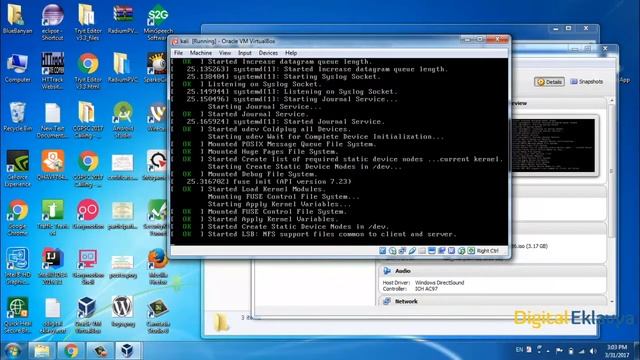Select the eclipse Shortcut desktop icon
This screenshot has width=640, height=360.
(x=52, y=22)
